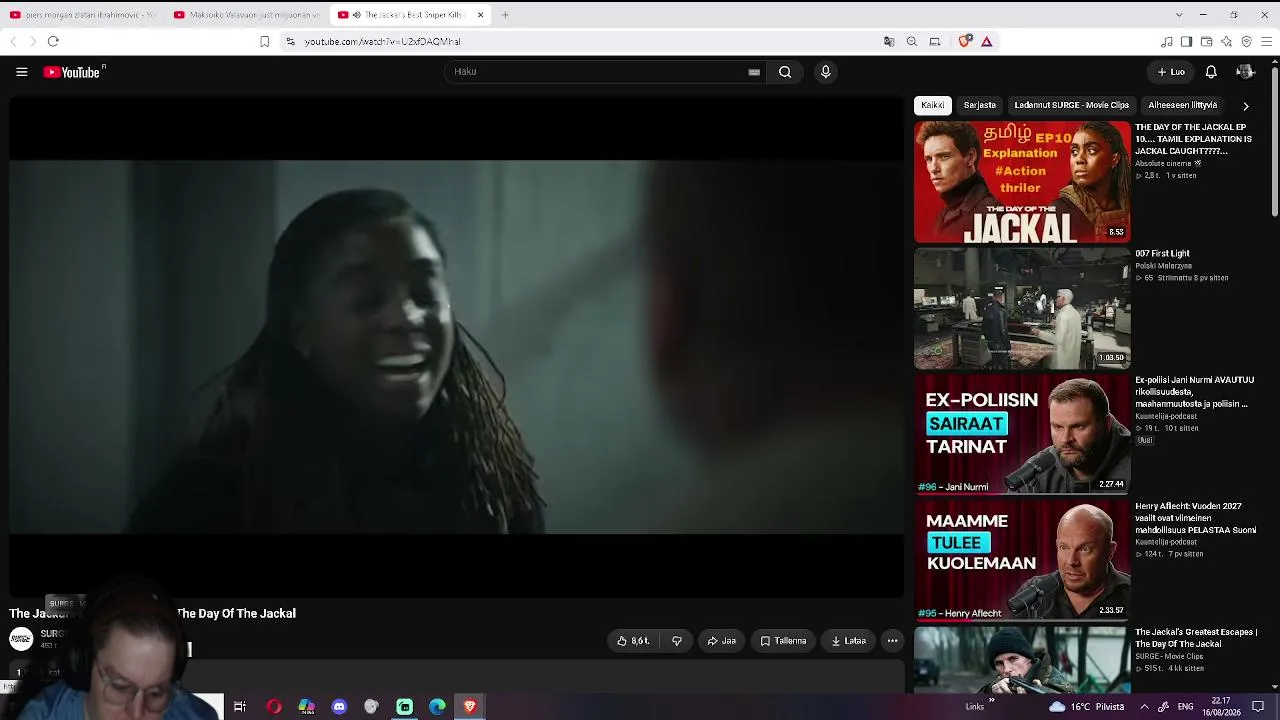This screenshot has height=720, width=1280.
Task: Select the Ladannut SURGE - Movie Clips chip
Action: click(x=1071, y=105)
